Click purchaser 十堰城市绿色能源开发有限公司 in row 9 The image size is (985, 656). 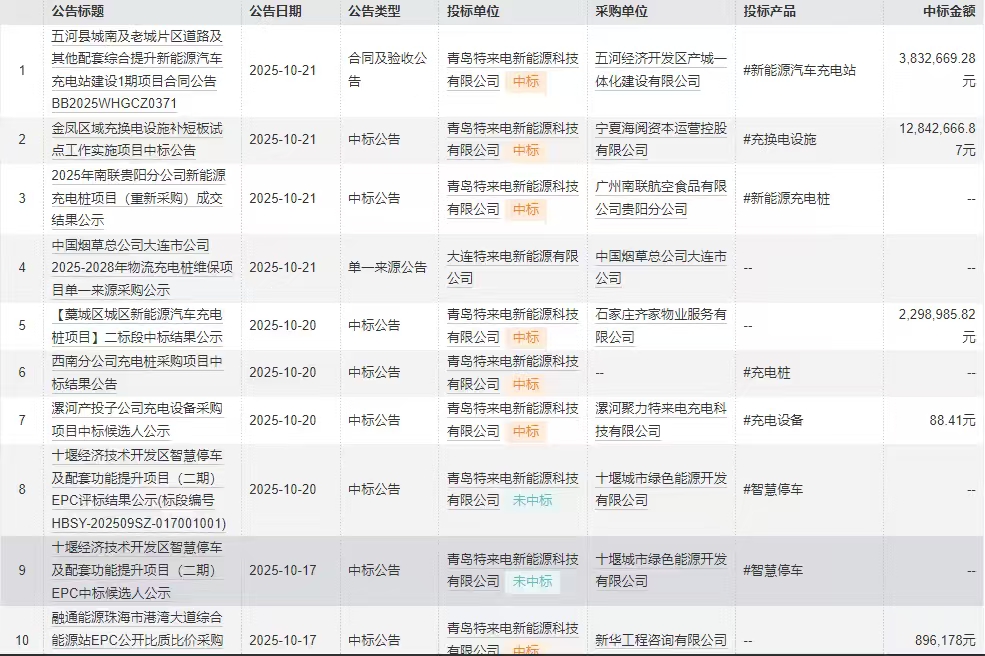point(661,570)
